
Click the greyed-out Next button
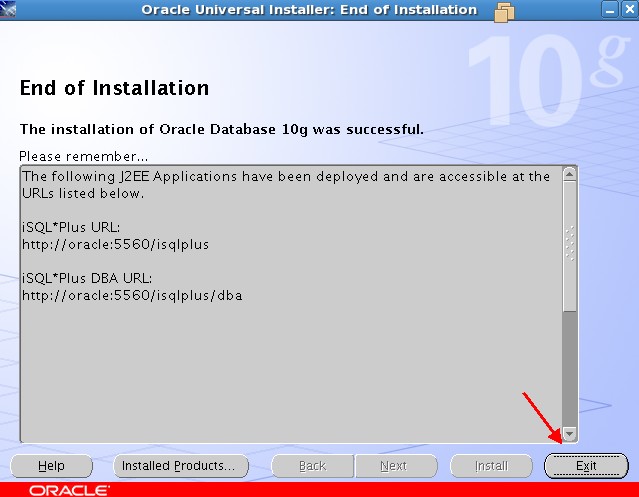click(x=396, y=466)
